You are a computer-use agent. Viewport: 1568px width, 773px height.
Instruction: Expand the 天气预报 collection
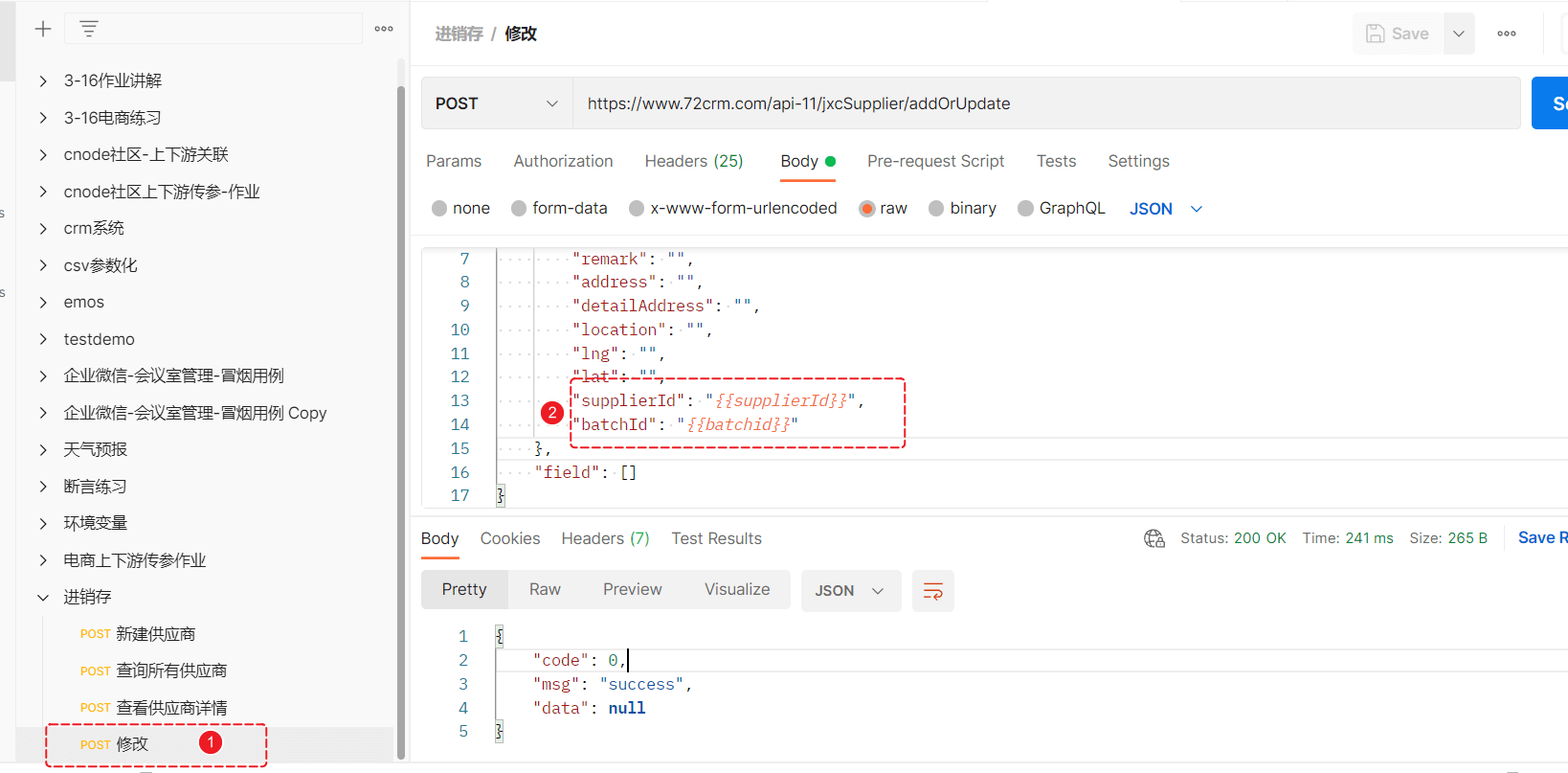coord(43,449)
